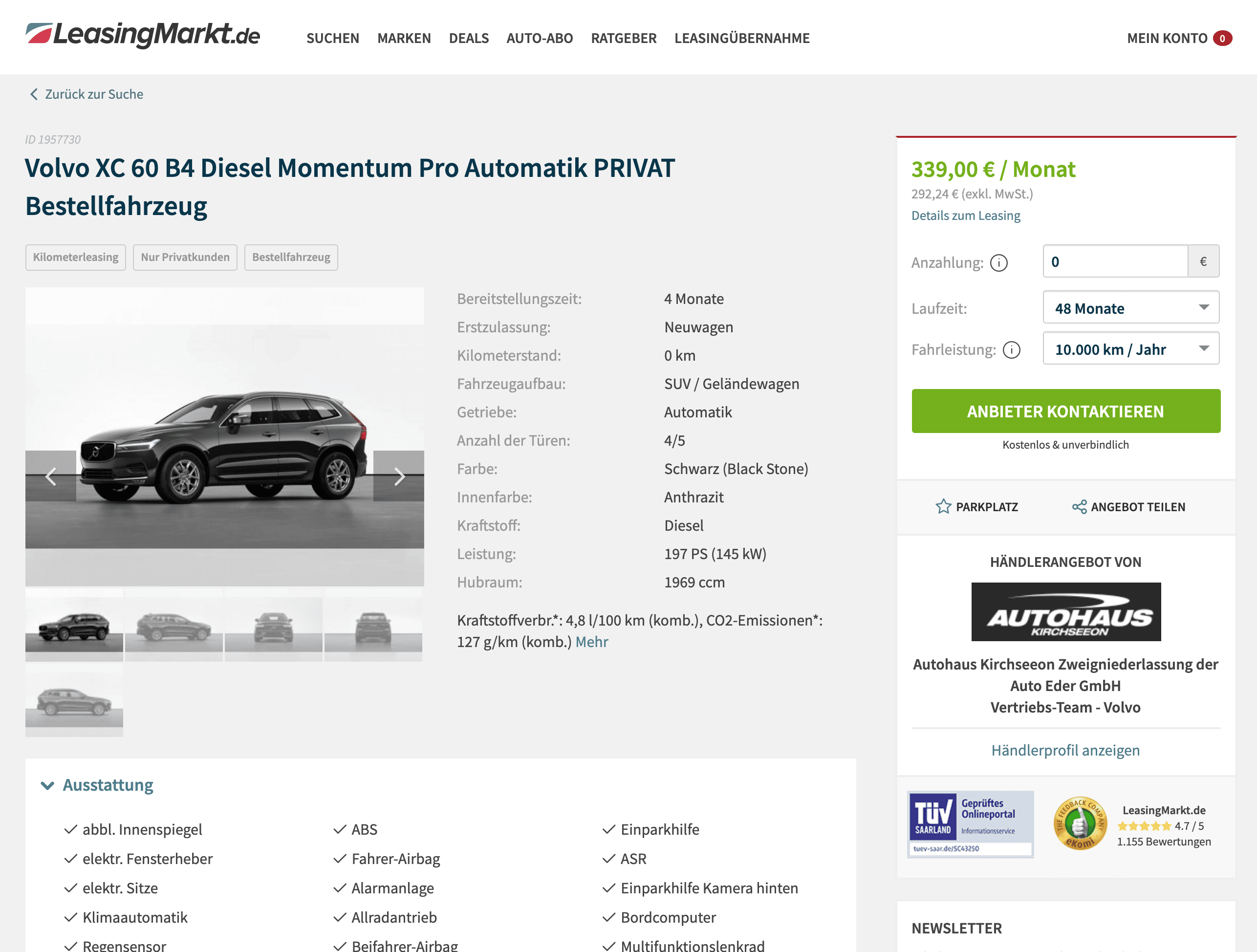The image size is (1257, 952).
Task: Click the Anzahlung info icon
Action: [998, 263]
